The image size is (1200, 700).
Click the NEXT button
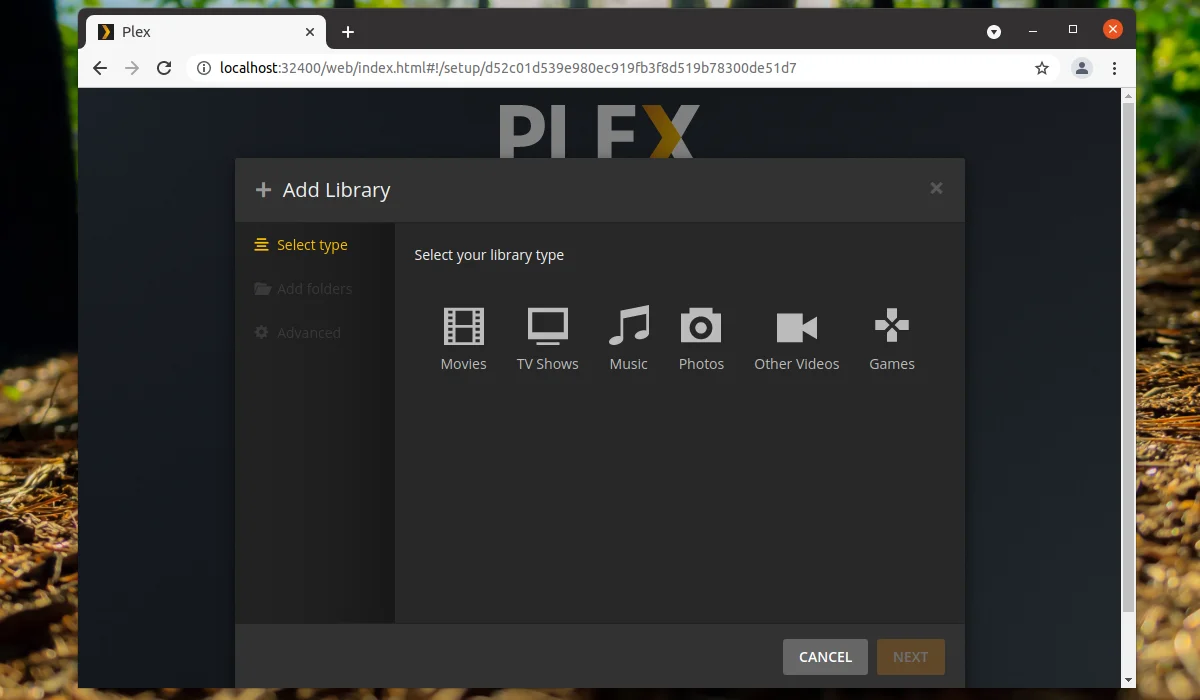click(x=910, y=657)
